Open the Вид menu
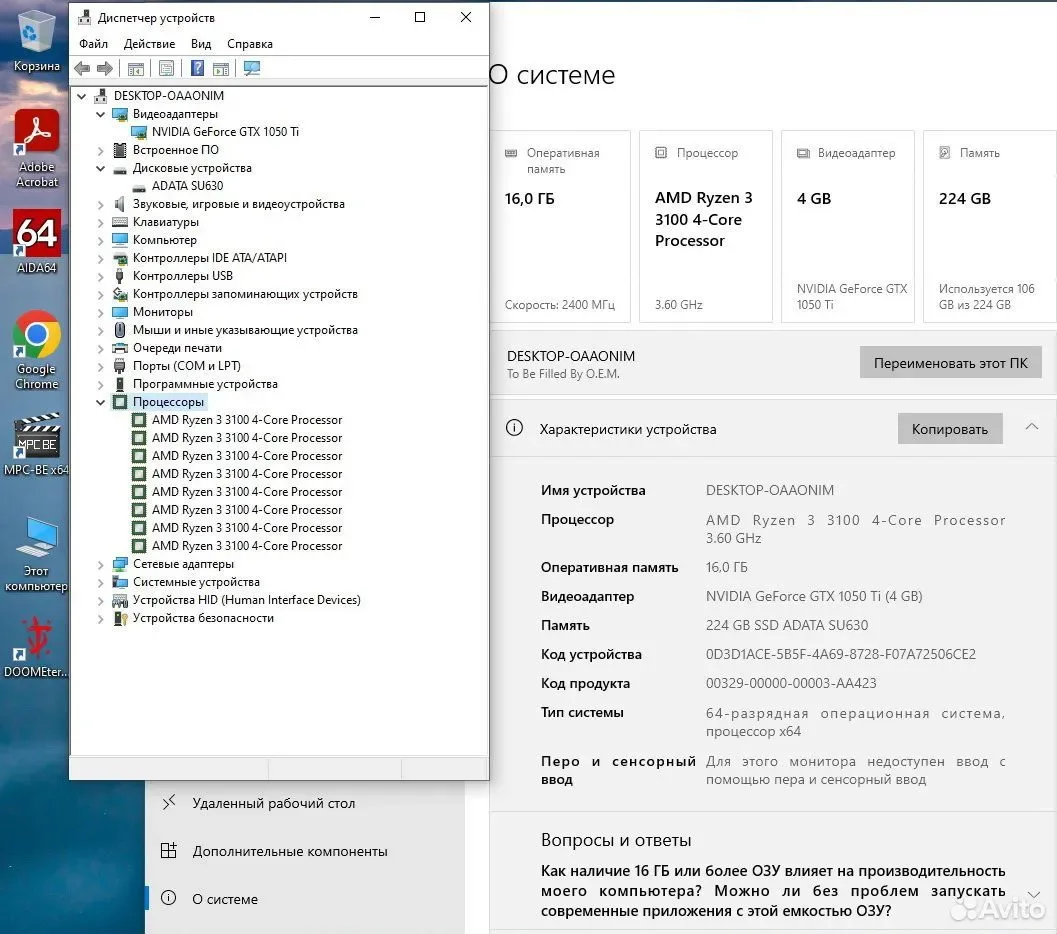 coord(201,44)
